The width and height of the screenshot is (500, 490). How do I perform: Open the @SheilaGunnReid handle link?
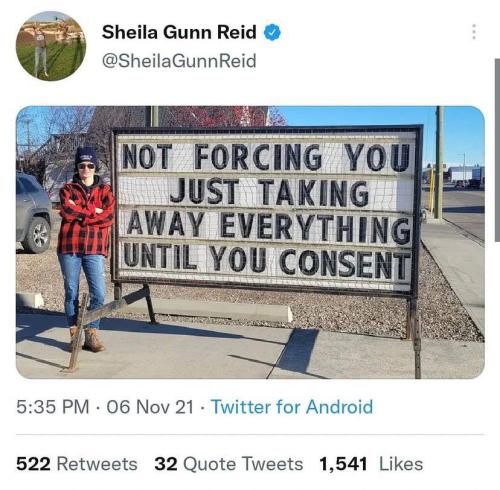pyautogui.click(x=179, y=61)
